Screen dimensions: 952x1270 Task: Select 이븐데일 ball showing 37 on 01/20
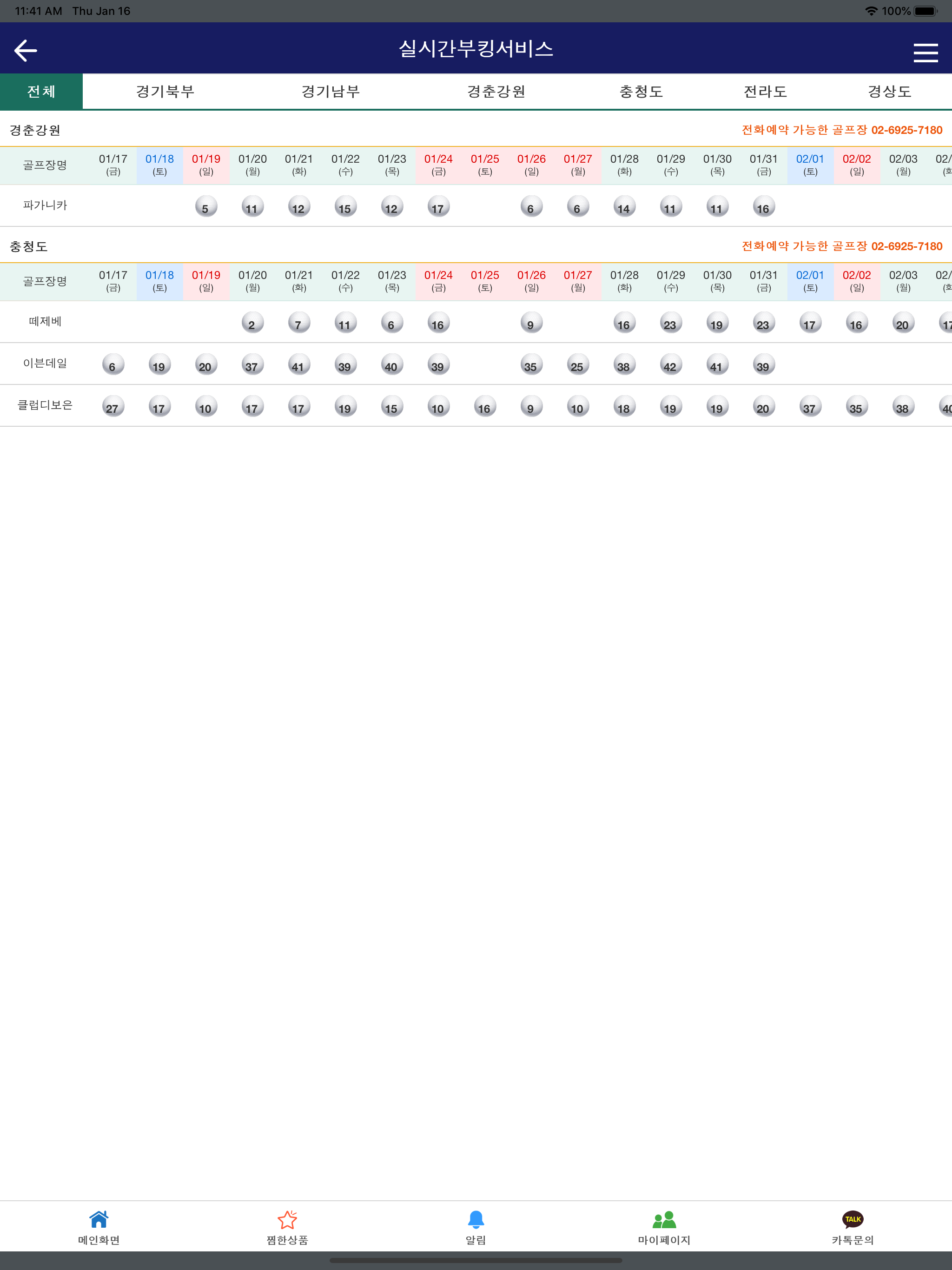point(252,364)
